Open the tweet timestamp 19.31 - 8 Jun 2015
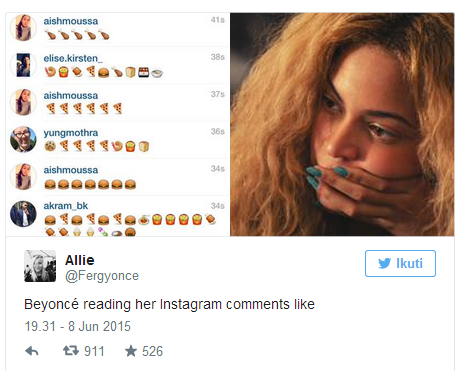 (78, 326)
